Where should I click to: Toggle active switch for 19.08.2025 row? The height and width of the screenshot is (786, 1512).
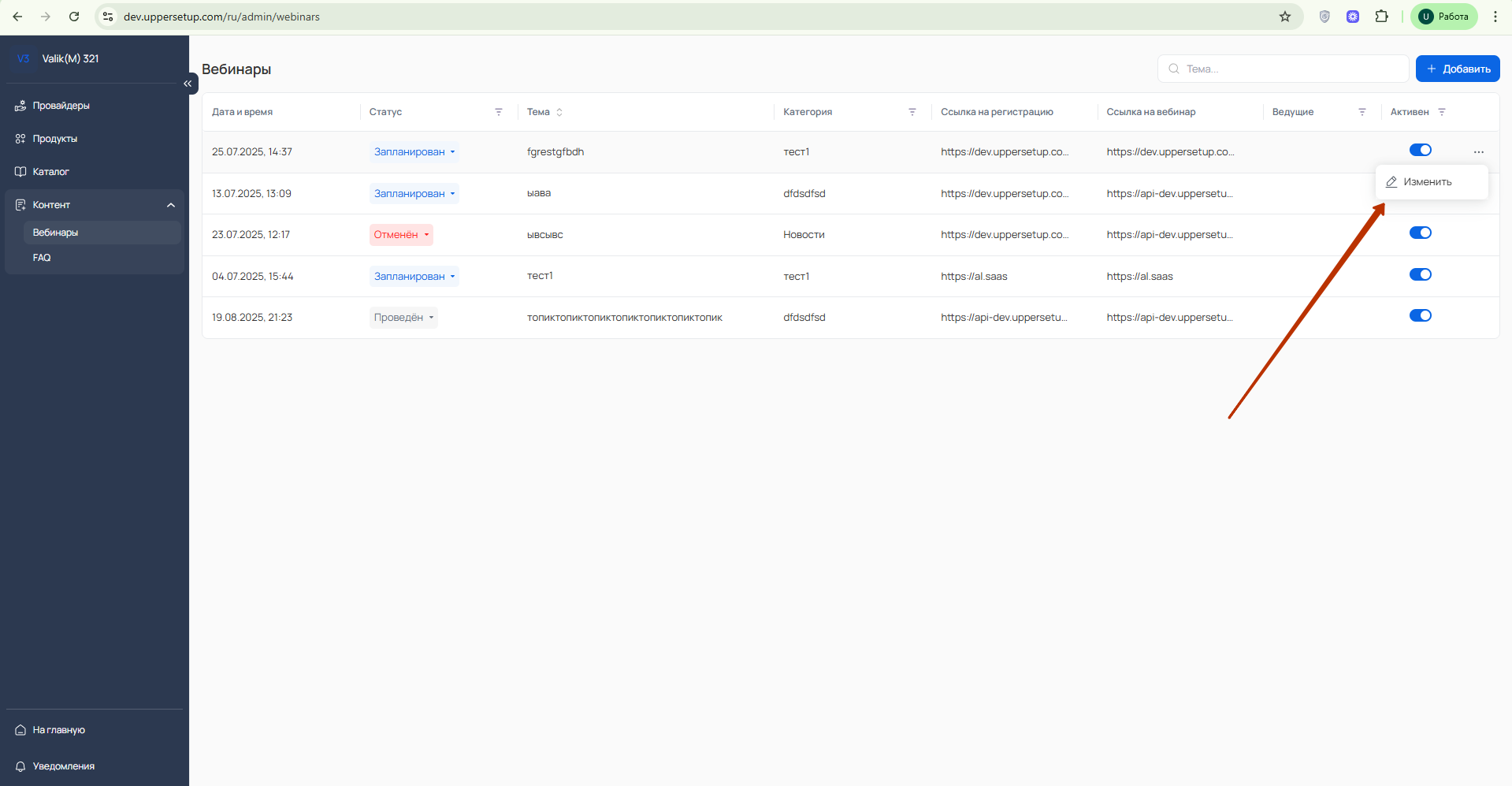pyautogui.click(x=1421, y=315)
